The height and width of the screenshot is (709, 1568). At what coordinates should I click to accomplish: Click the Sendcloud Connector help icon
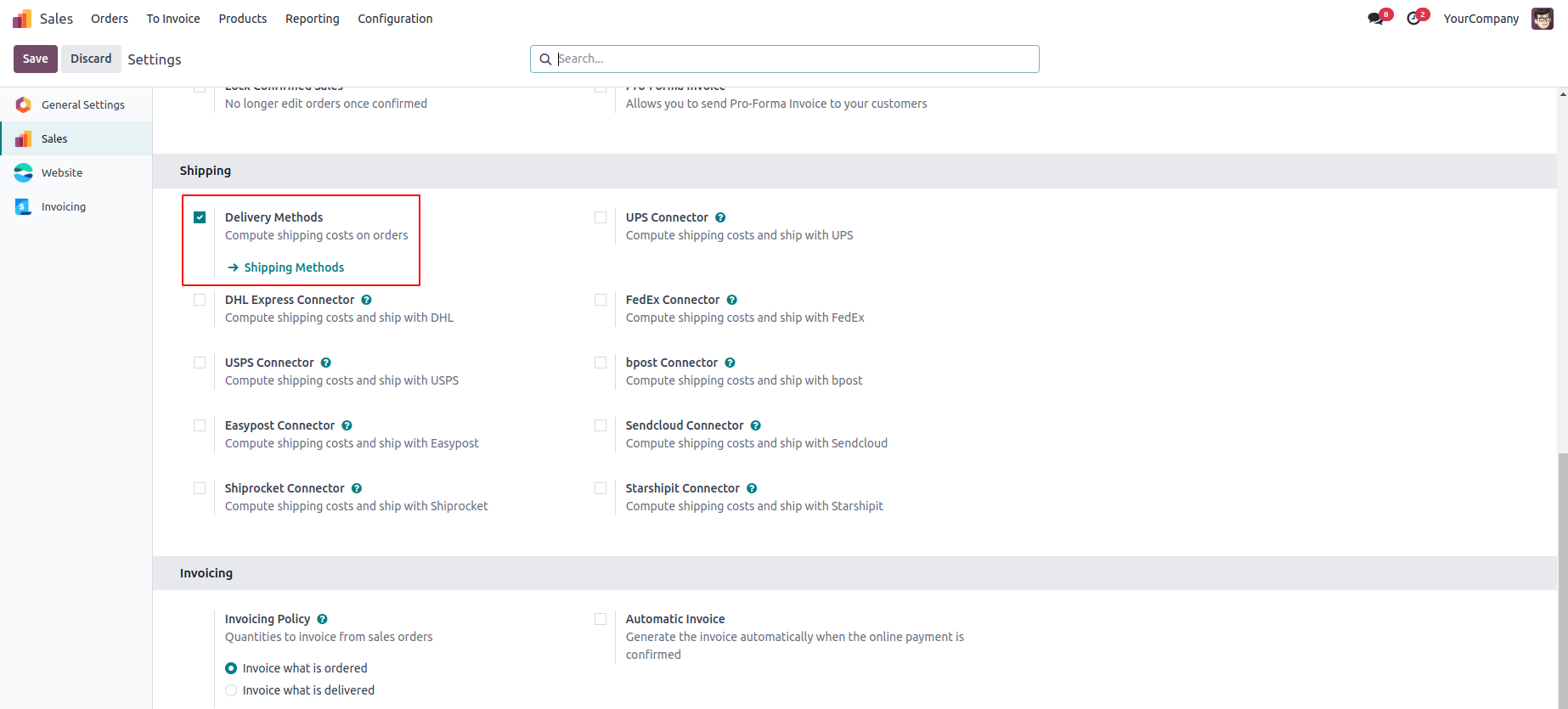pos(756,425)
